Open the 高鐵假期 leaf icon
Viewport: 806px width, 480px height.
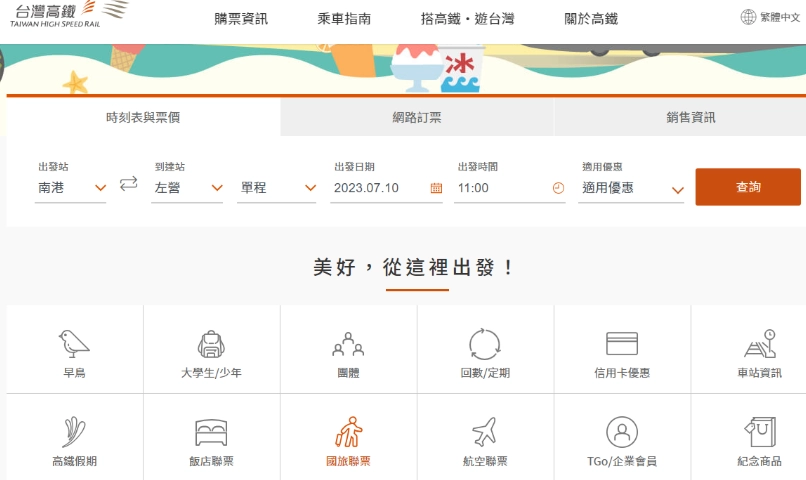[x=74, y=432]
